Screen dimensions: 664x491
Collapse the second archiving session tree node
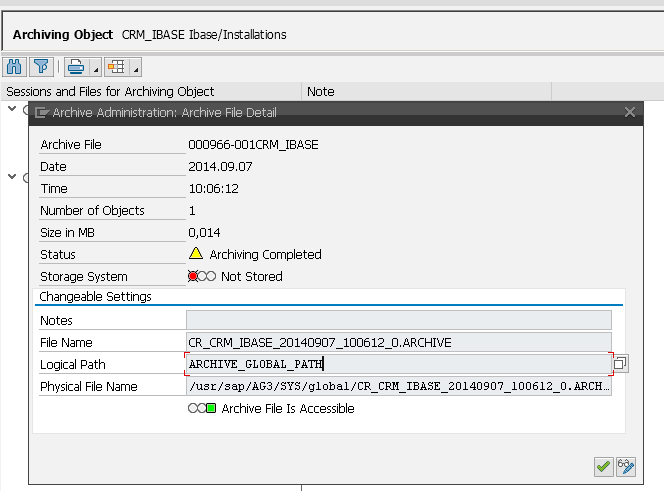click(12, 176)
